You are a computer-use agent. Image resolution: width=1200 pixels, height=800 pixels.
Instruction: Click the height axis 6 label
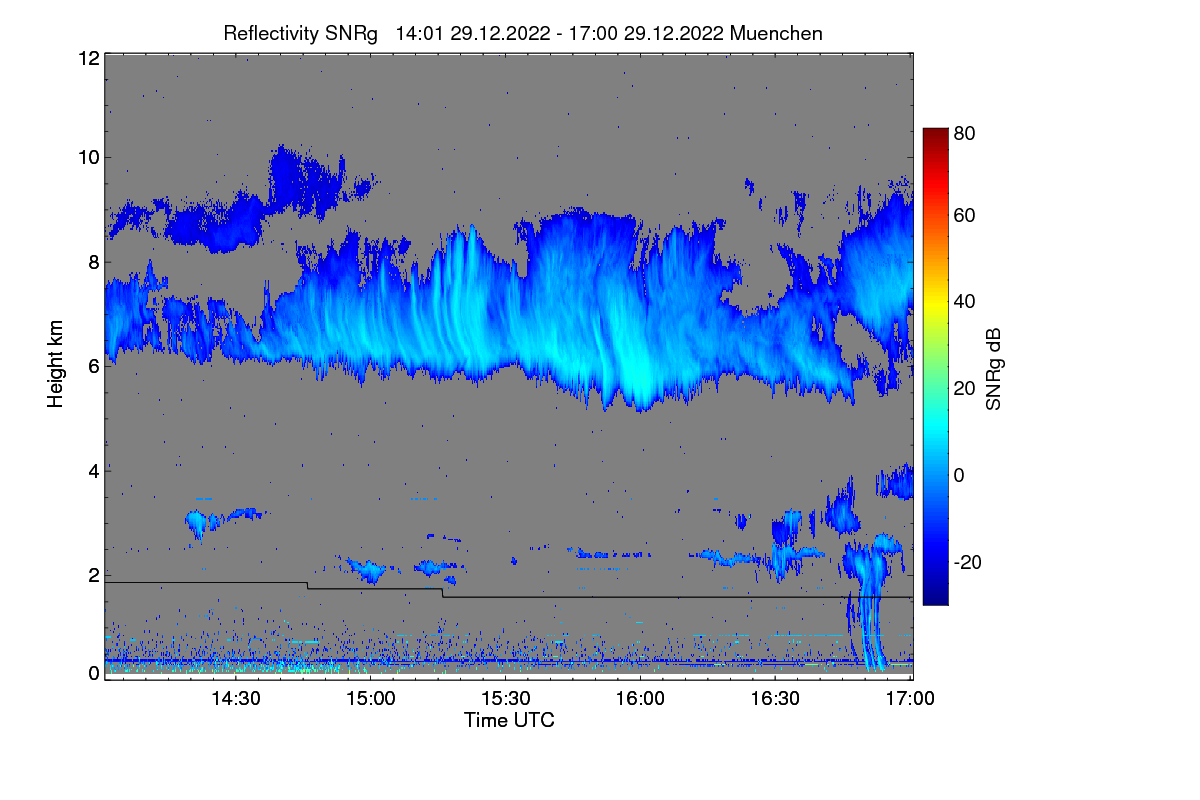[92, 366]
